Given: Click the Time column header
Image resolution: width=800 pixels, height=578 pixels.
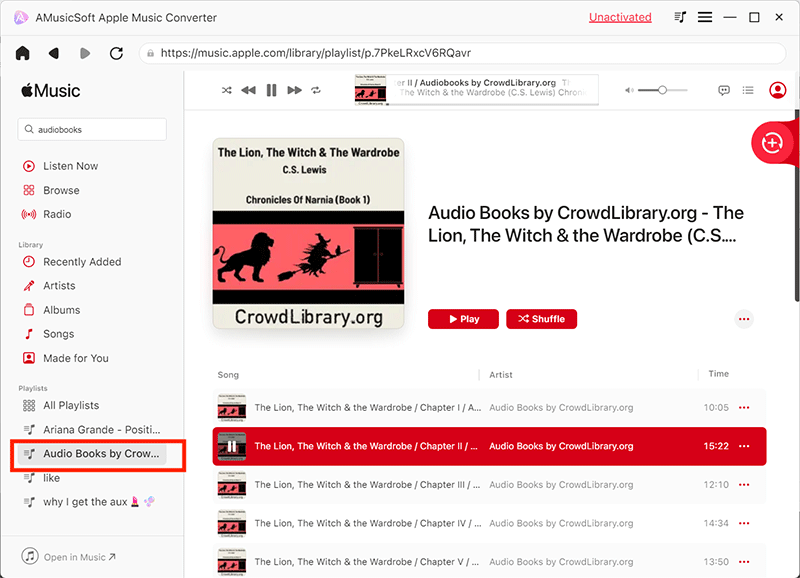Looking at the screenshot, I should pos(718,374).
